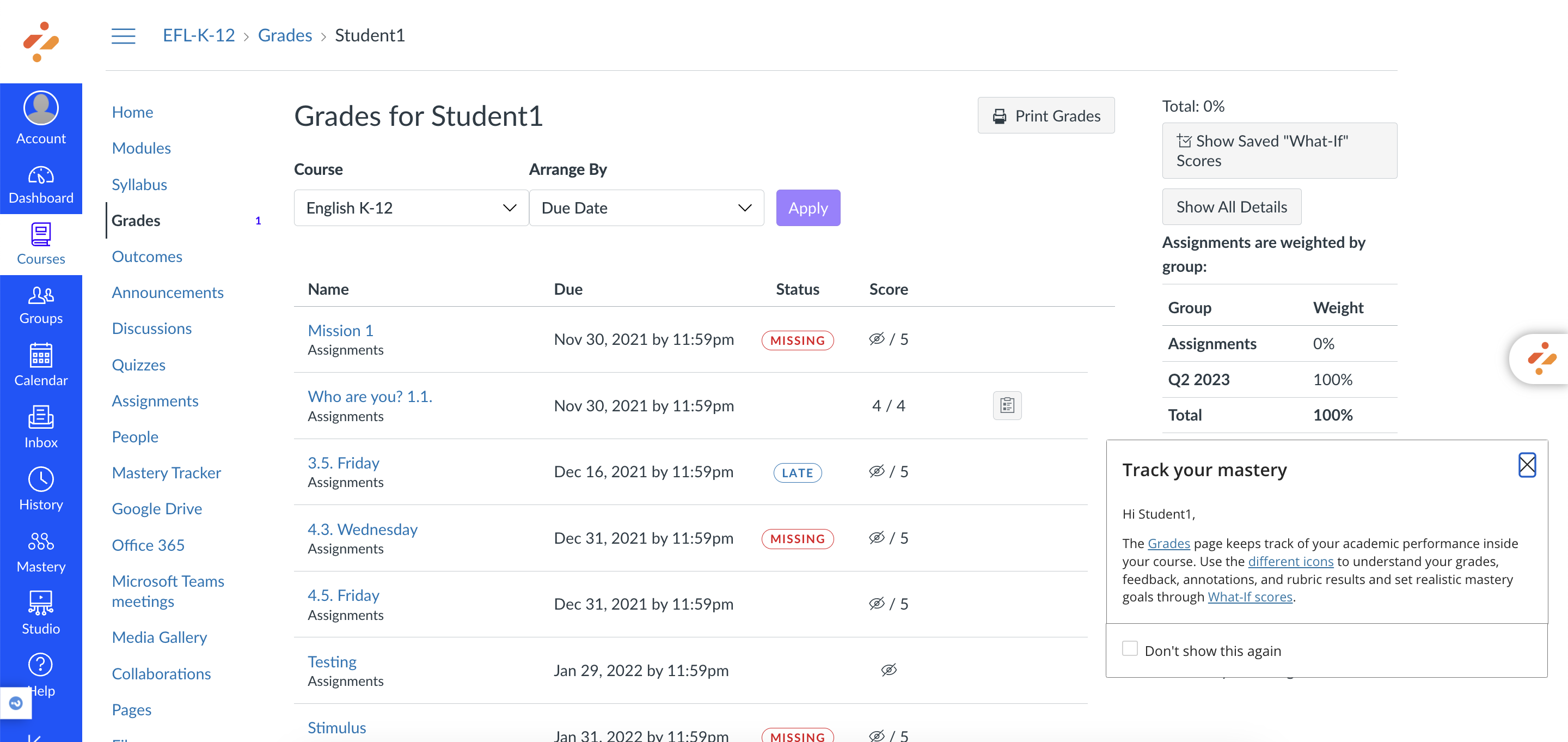
Task: Open Mastery Tracker in the course menu
Action: point(166,473)
